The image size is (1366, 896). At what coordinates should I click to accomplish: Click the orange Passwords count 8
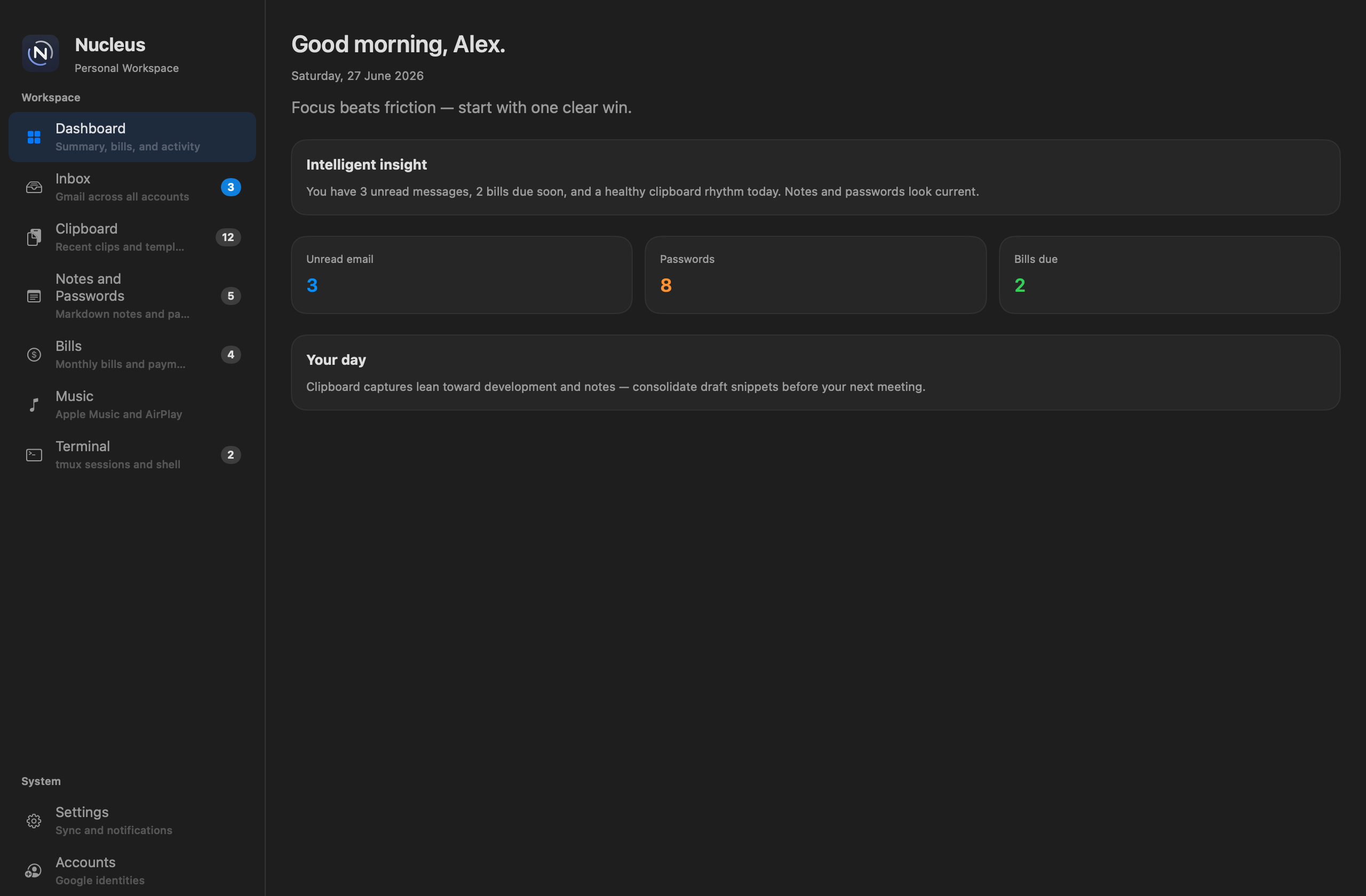[666, 285]
